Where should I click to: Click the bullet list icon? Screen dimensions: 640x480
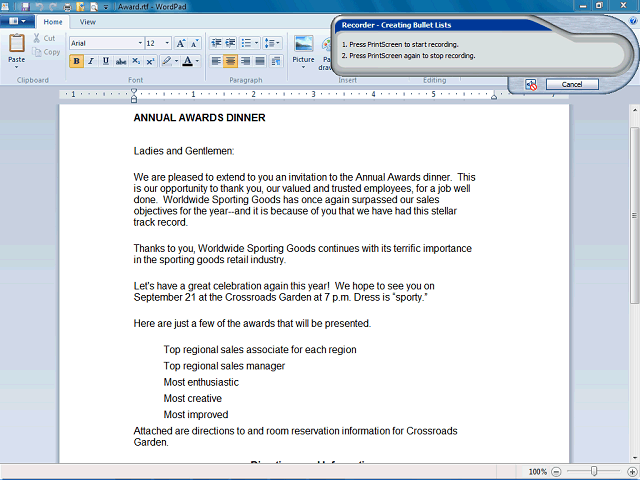point(246,43)
